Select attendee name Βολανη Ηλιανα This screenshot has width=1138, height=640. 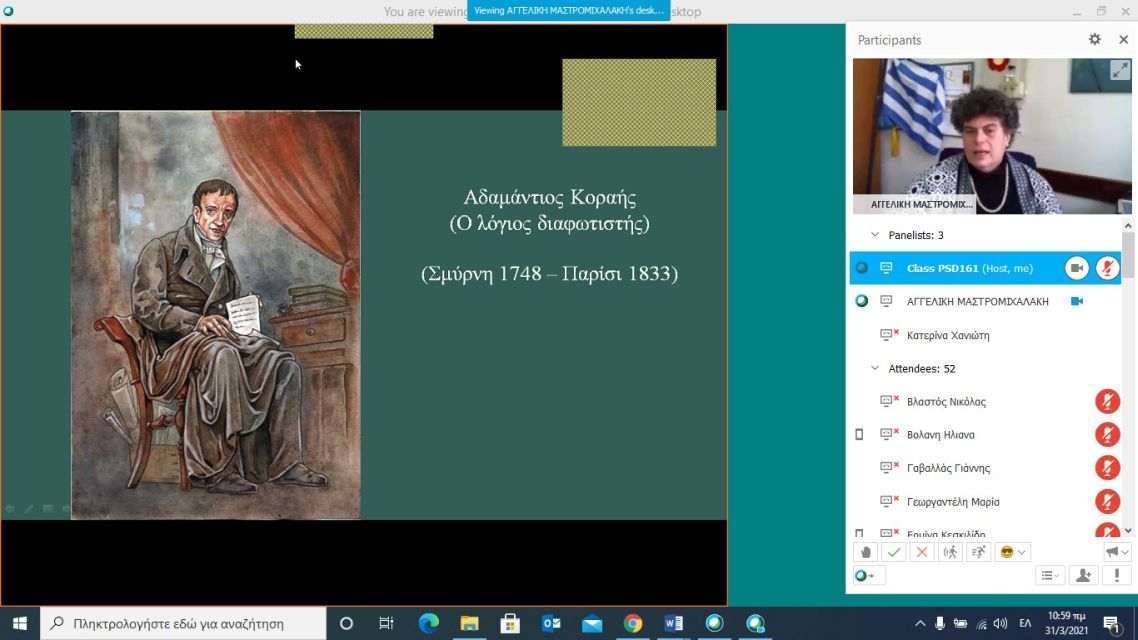941,435
